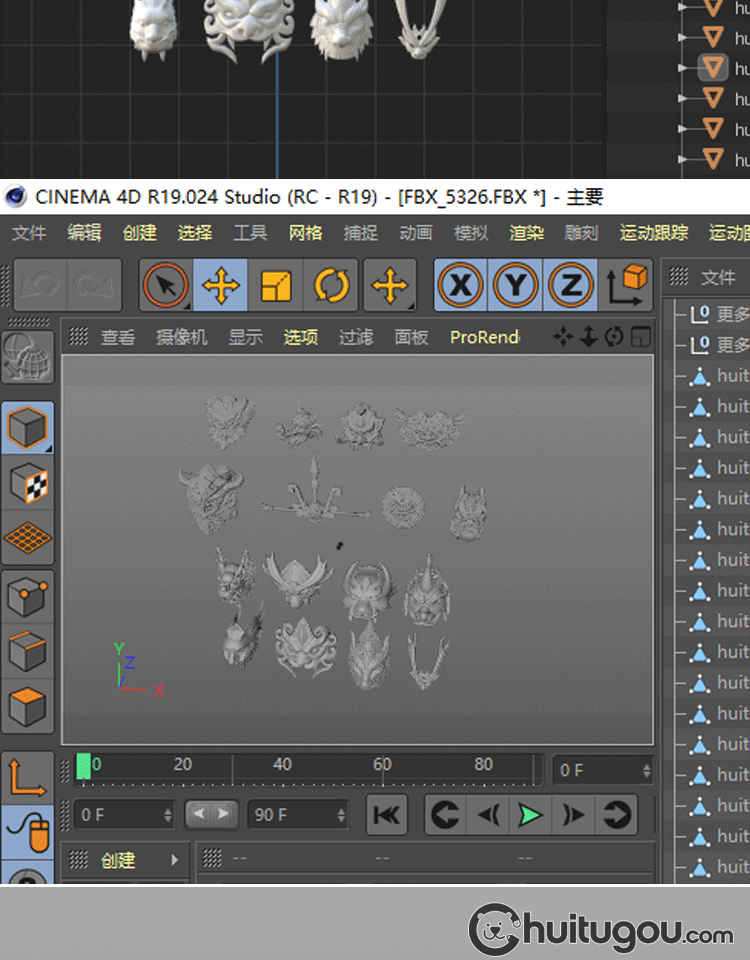Screen dimensions: 750x960
Task: Open viewport 选项 menu
Action: [301, 337]
